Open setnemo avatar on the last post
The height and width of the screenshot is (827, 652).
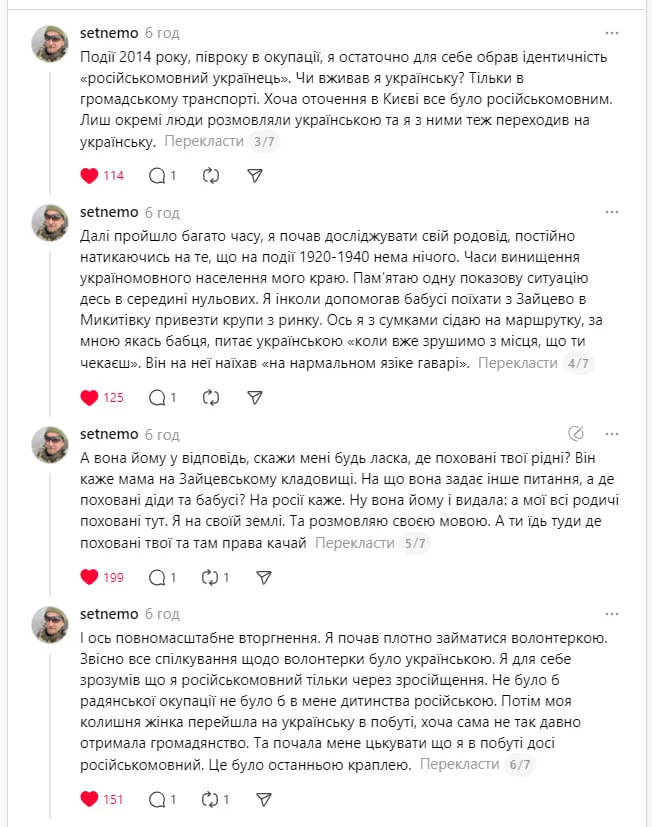pos(50,624)
